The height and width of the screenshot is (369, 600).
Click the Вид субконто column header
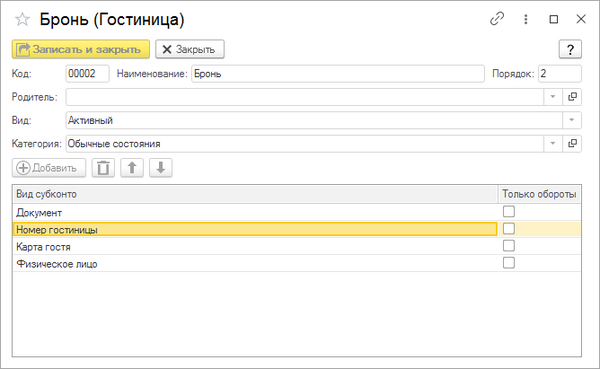tap(255, 194)
